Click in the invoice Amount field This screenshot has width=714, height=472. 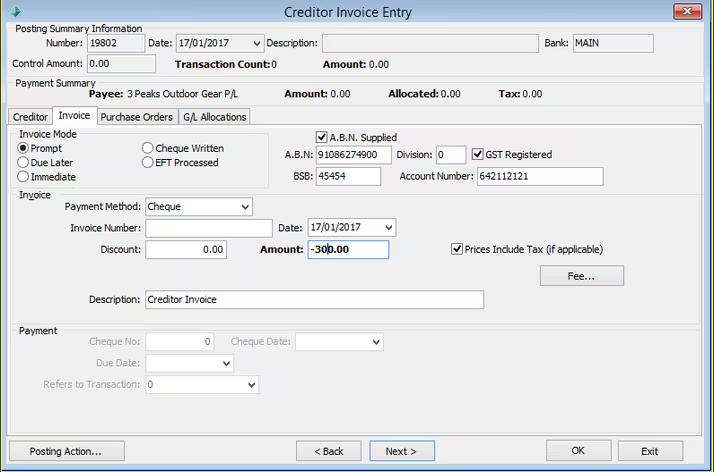[348, 249]
